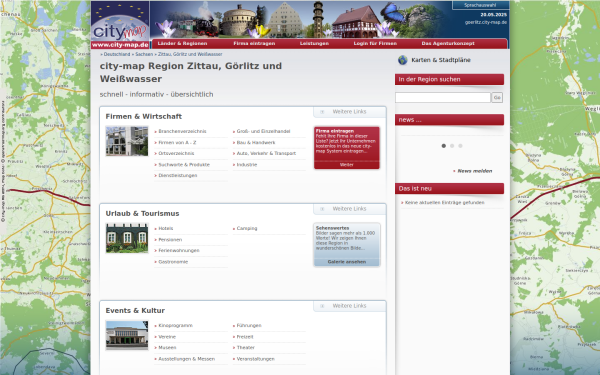Open the Museen link
The width and height of the screenshot is (600, 375).
[167, 347]
